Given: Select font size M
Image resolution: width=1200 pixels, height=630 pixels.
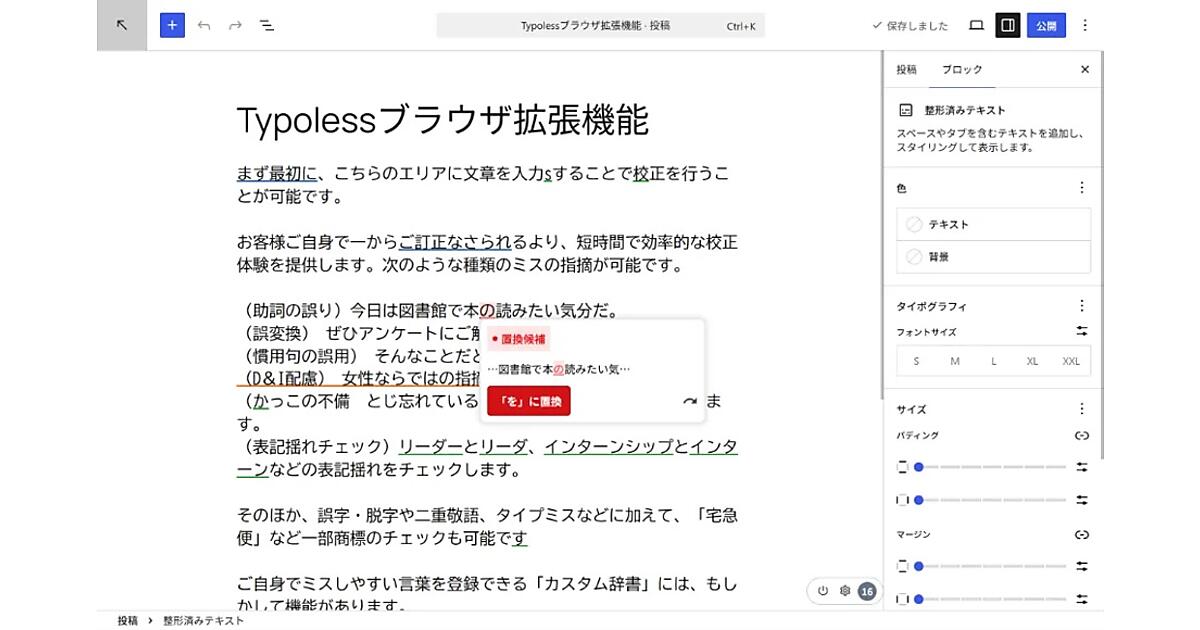Looking at the screenshot, I should [x=955, y=361].
